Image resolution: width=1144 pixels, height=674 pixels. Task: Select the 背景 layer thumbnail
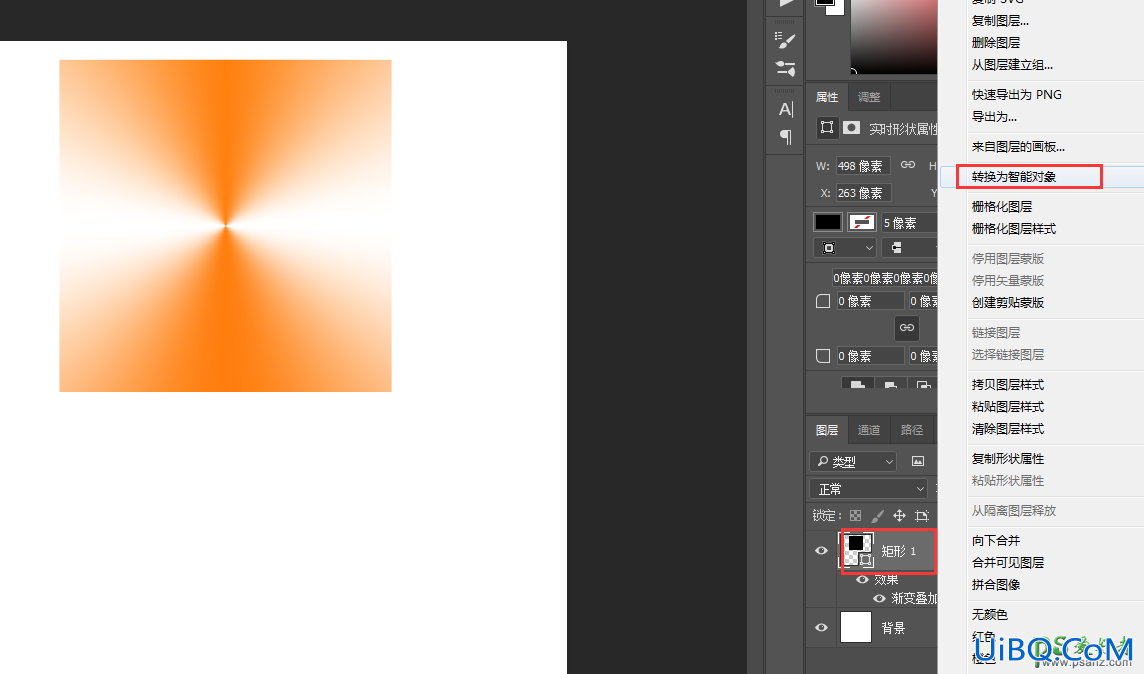coord(857,627)
